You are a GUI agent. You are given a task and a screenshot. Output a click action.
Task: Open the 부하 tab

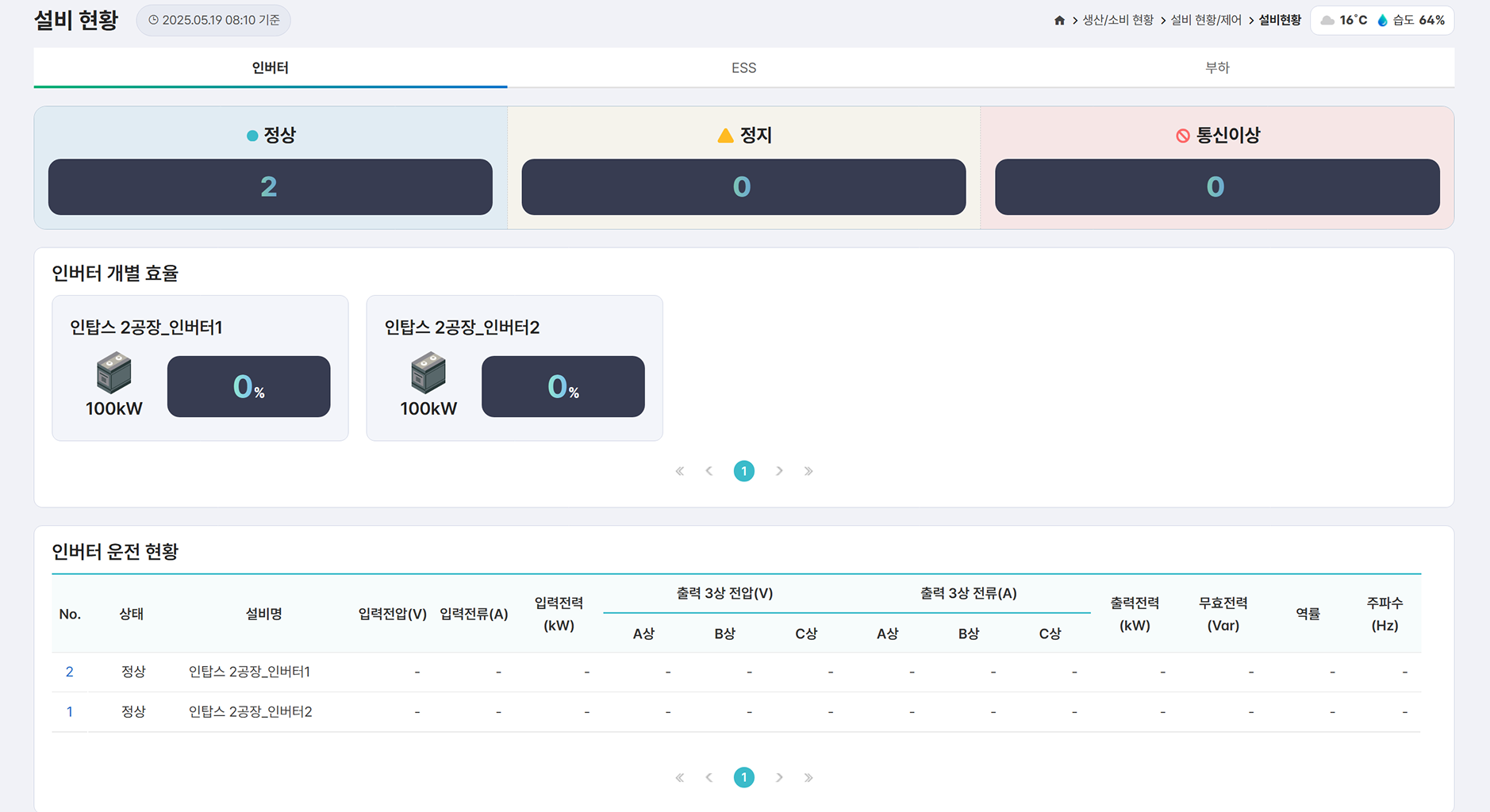tap(1217, 68)
